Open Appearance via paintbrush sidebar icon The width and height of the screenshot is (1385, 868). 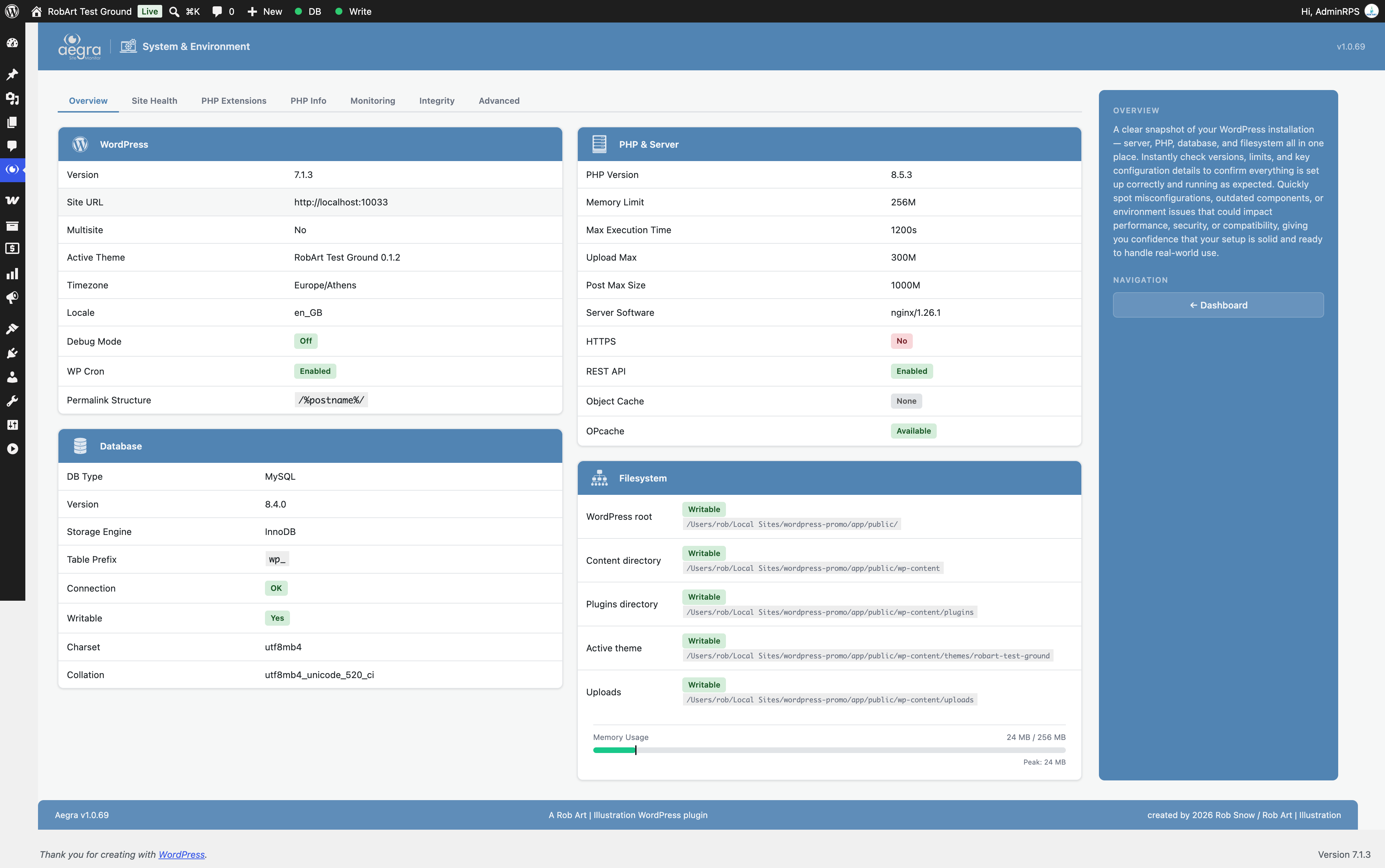tap(12, 329)
